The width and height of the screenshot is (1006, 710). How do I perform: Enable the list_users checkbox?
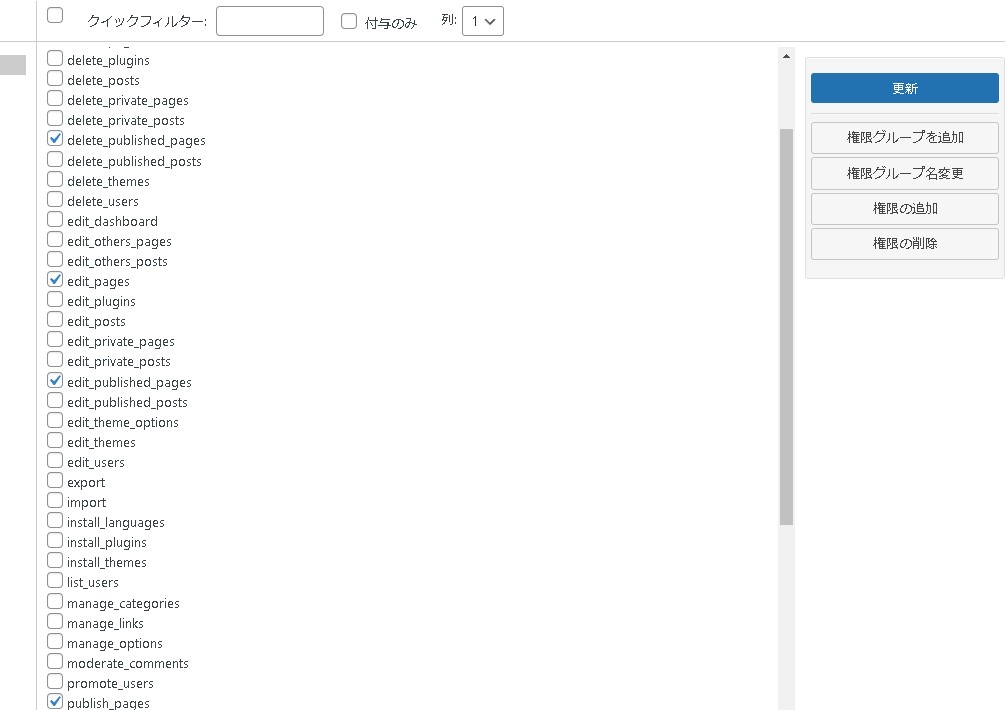(55, 581)
